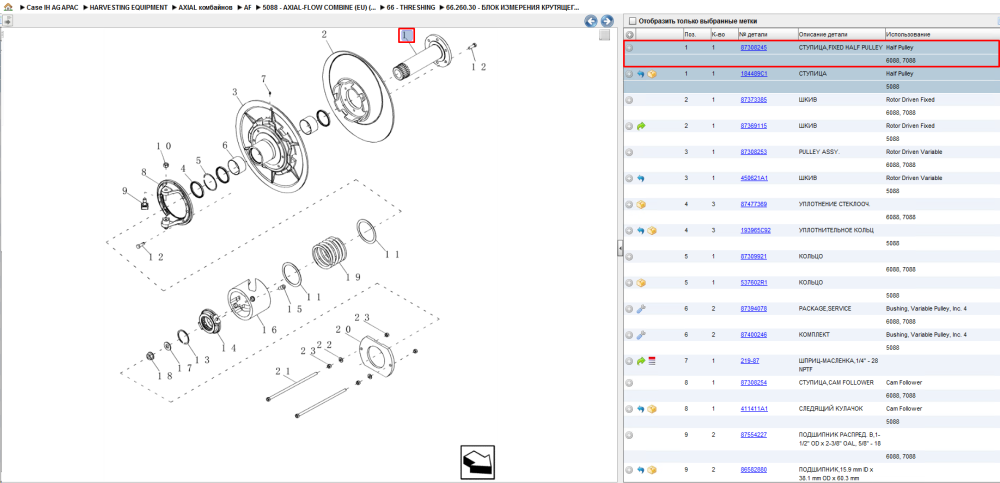The image size is (1000, 483).
Task: Open part link 87308253
Action: [x=753, y=152]
